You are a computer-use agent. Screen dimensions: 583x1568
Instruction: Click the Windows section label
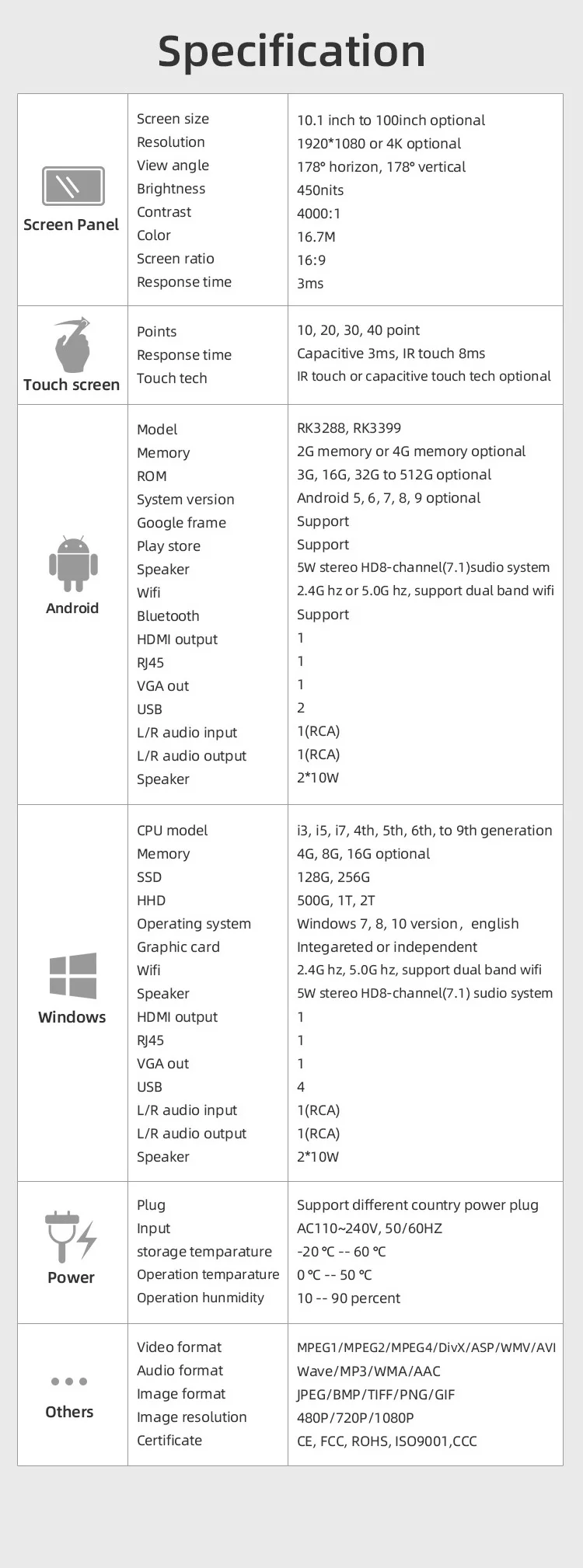pos(72,1017)
